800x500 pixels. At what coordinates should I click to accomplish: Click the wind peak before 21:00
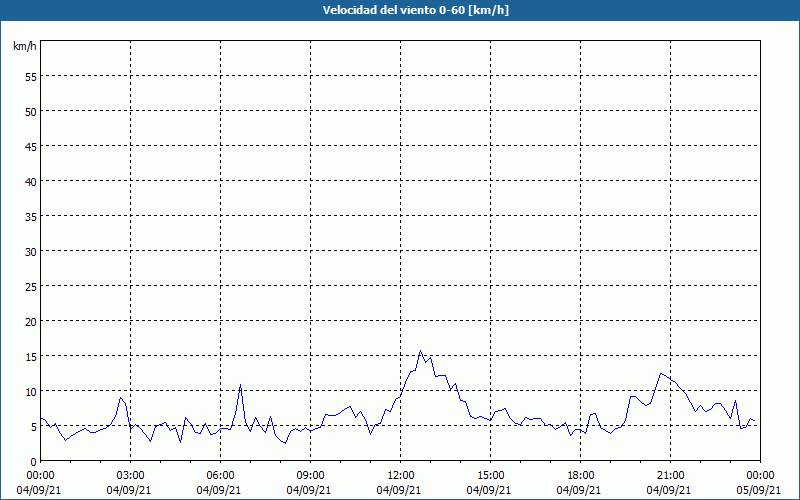tap(661, 373)
